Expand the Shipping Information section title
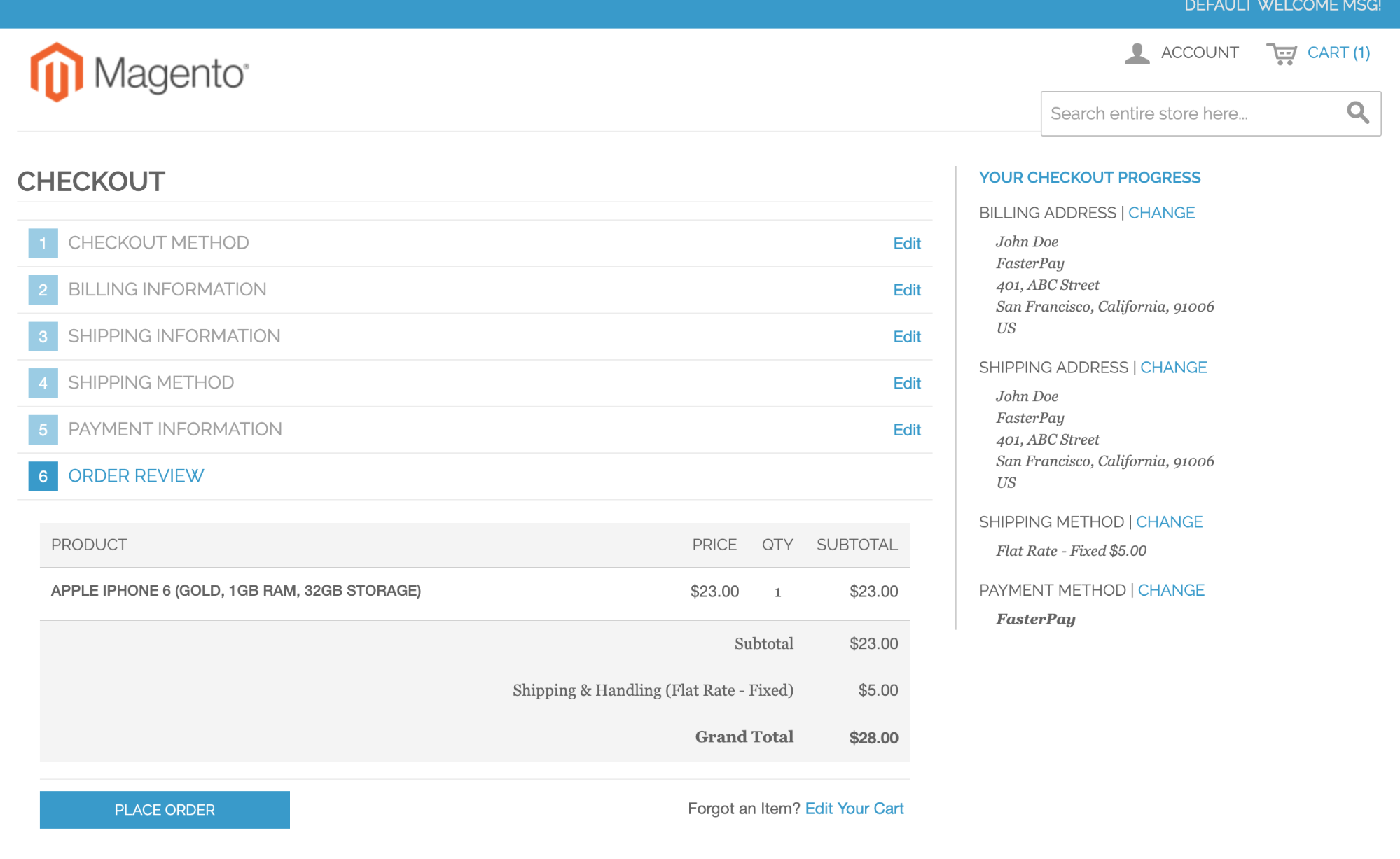This screenshot has width=1400, height=859. pos(174,336)
